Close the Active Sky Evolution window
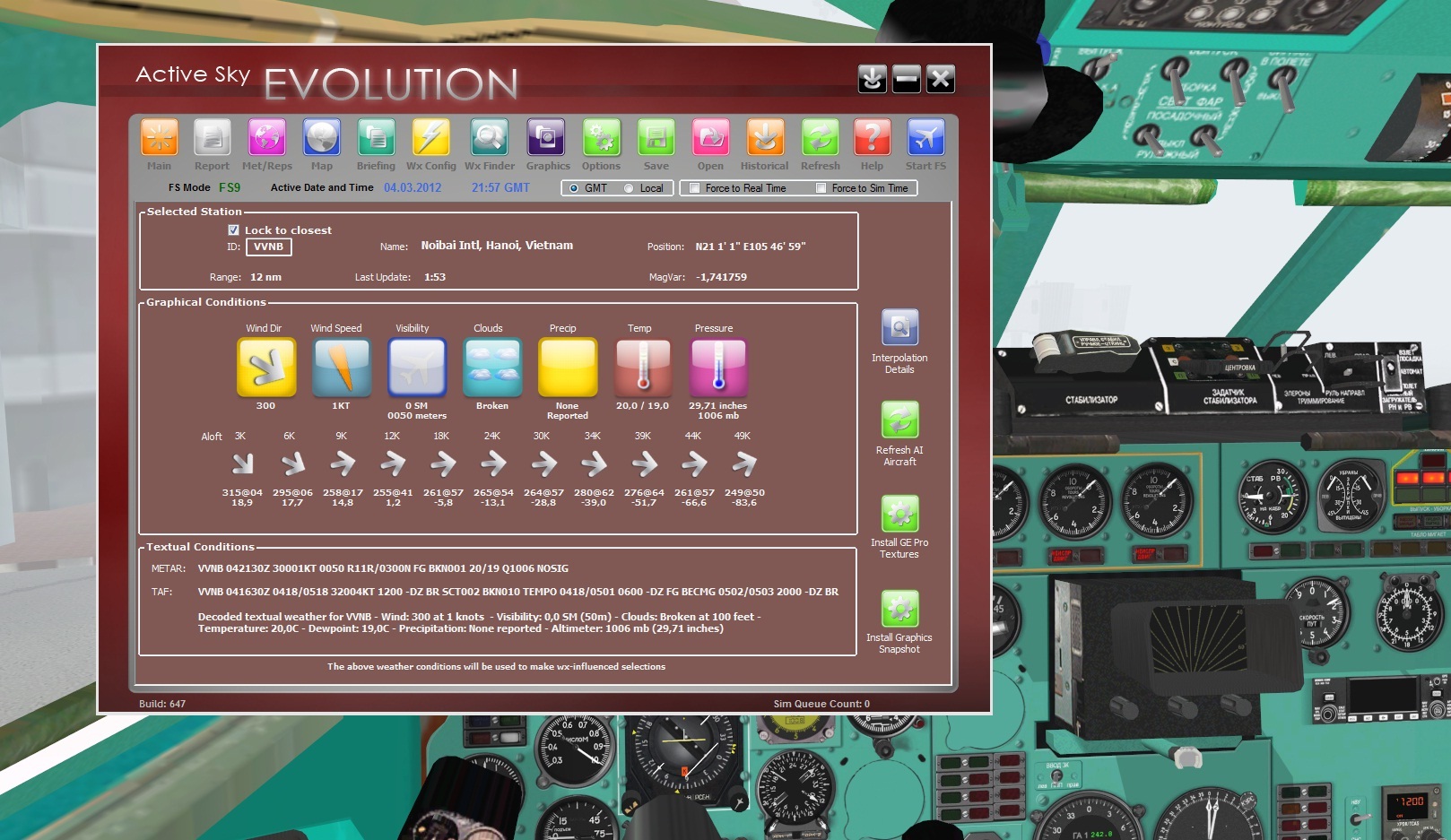 (941, 79)
